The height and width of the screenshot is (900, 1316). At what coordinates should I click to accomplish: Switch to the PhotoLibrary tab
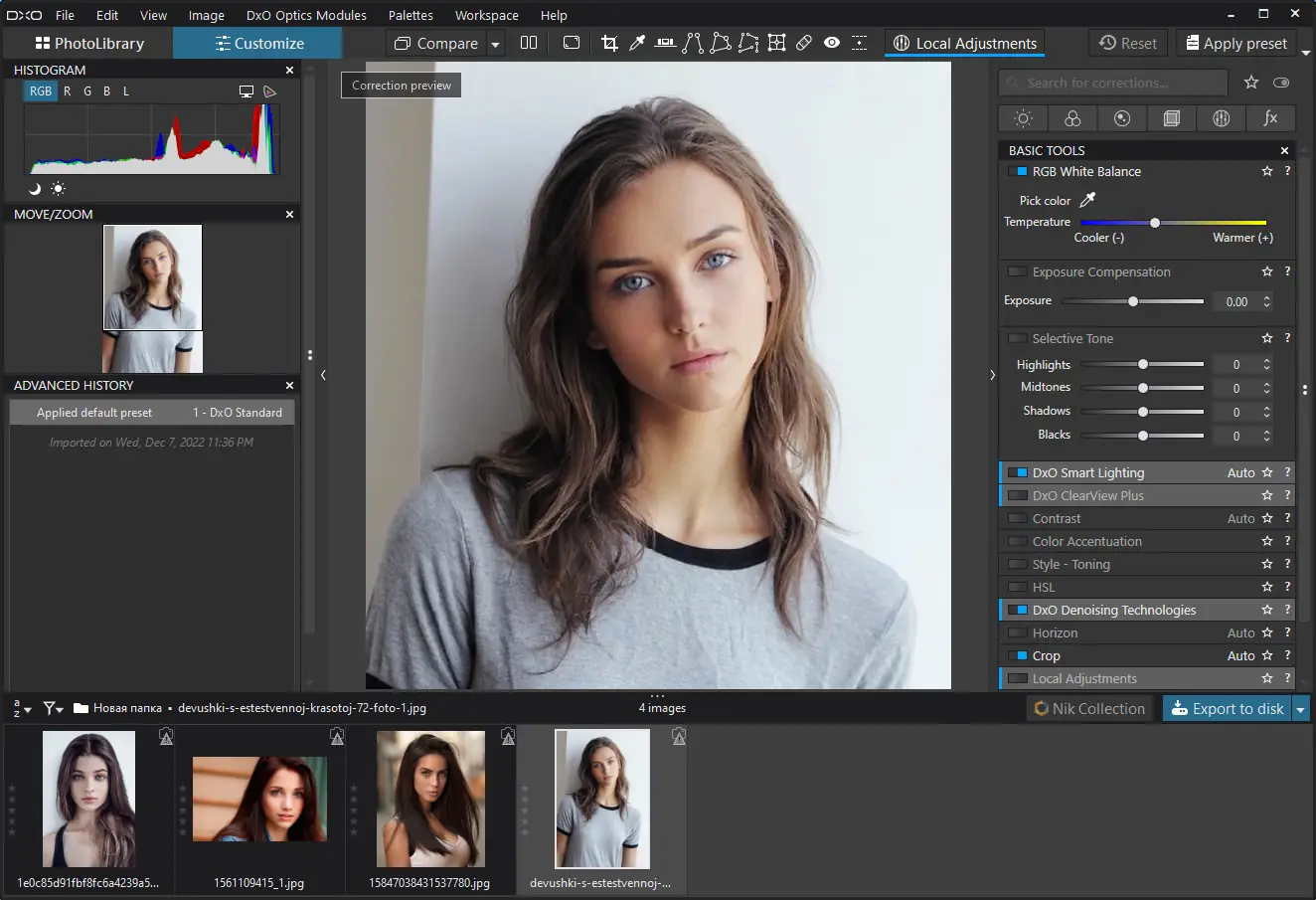88,43
